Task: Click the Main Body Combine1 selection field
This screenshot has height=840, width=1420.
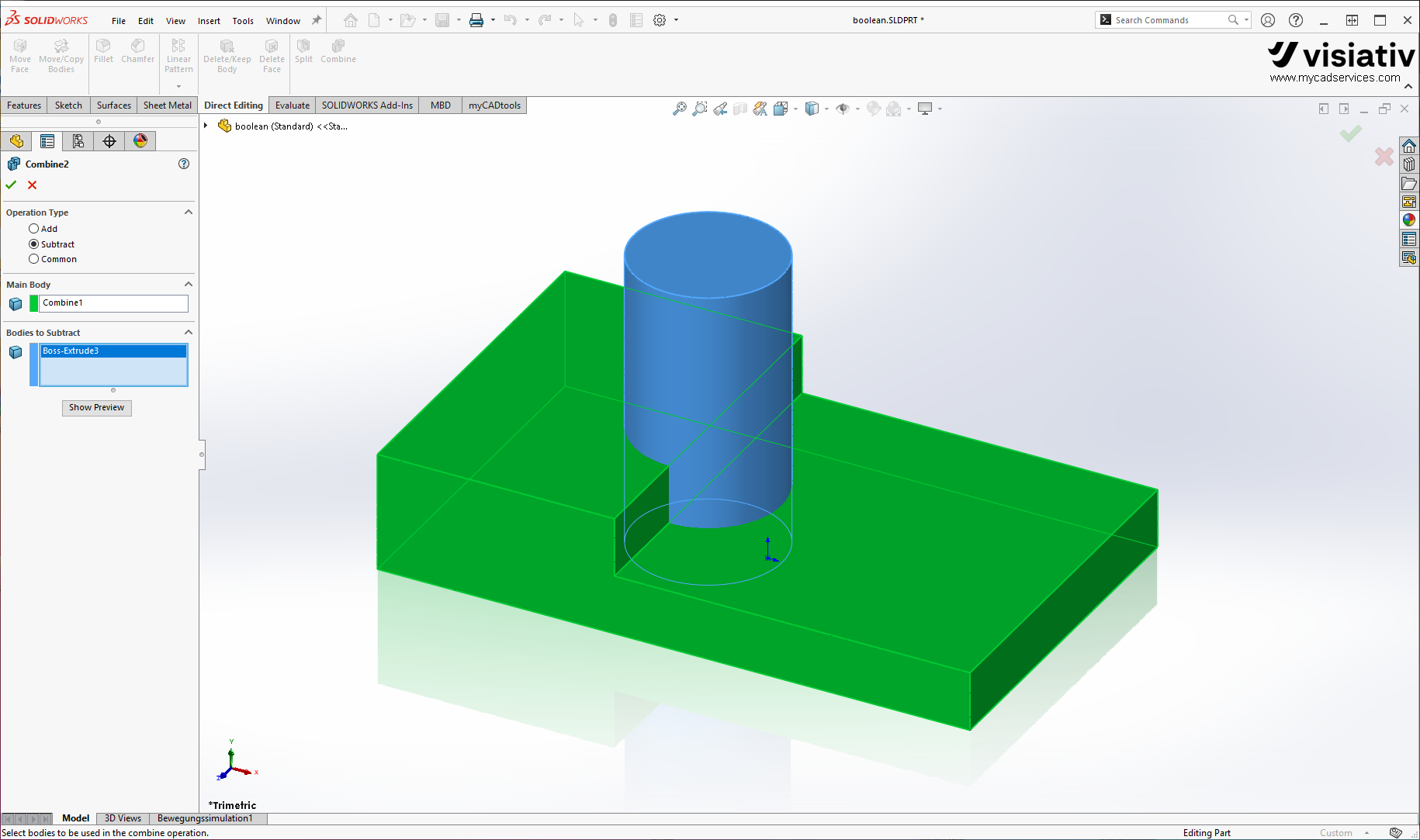Action: click(x=113, y=303)
